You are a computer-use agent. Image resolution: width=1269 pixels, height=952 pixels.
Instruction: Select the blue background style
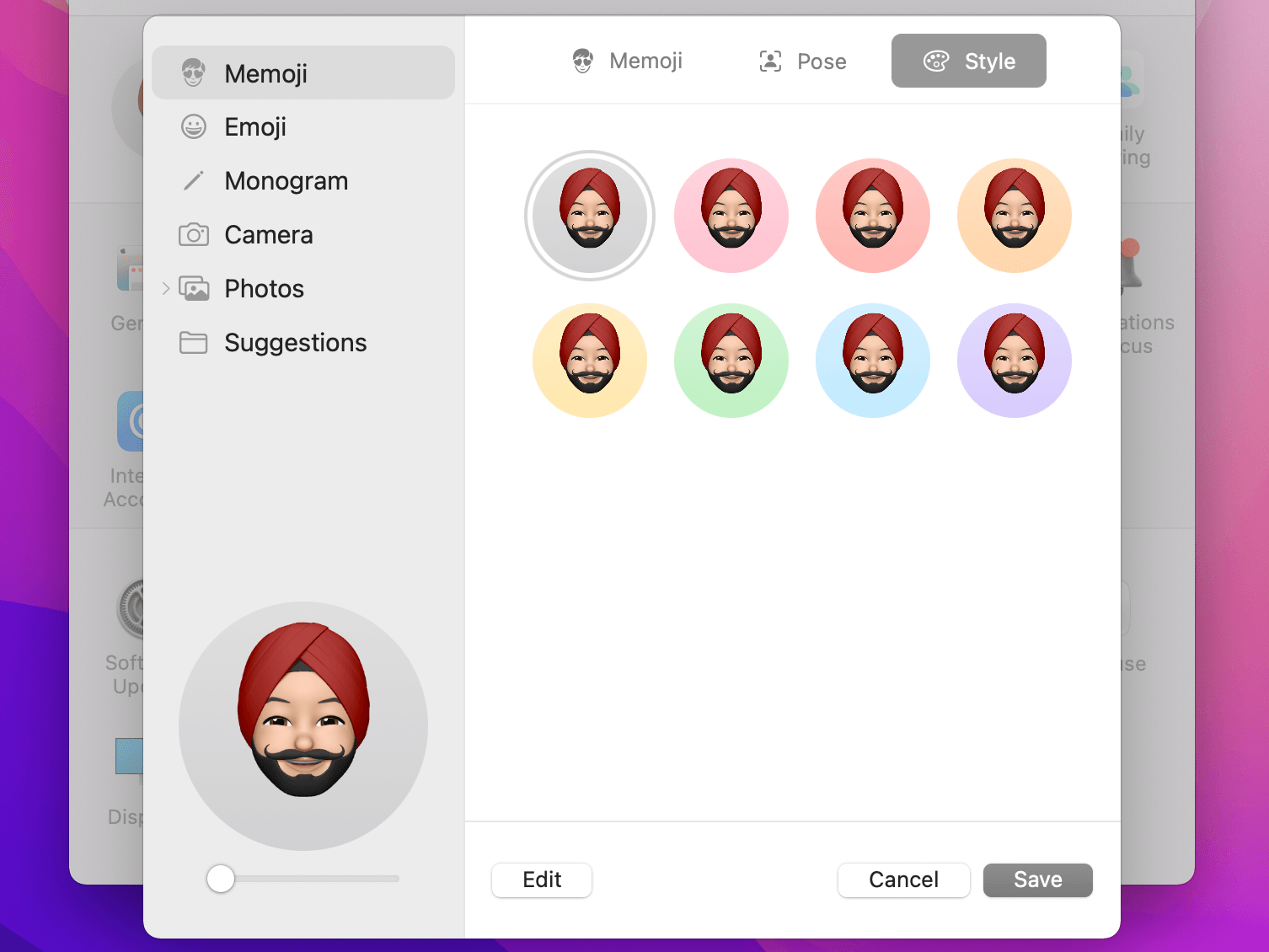(872, 361)
